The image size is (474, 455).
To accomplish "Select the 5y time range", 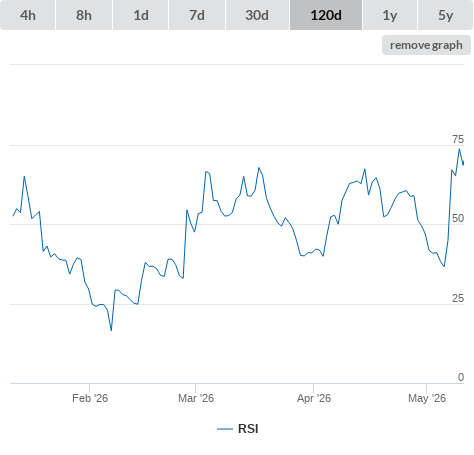I will click(445, 15).
